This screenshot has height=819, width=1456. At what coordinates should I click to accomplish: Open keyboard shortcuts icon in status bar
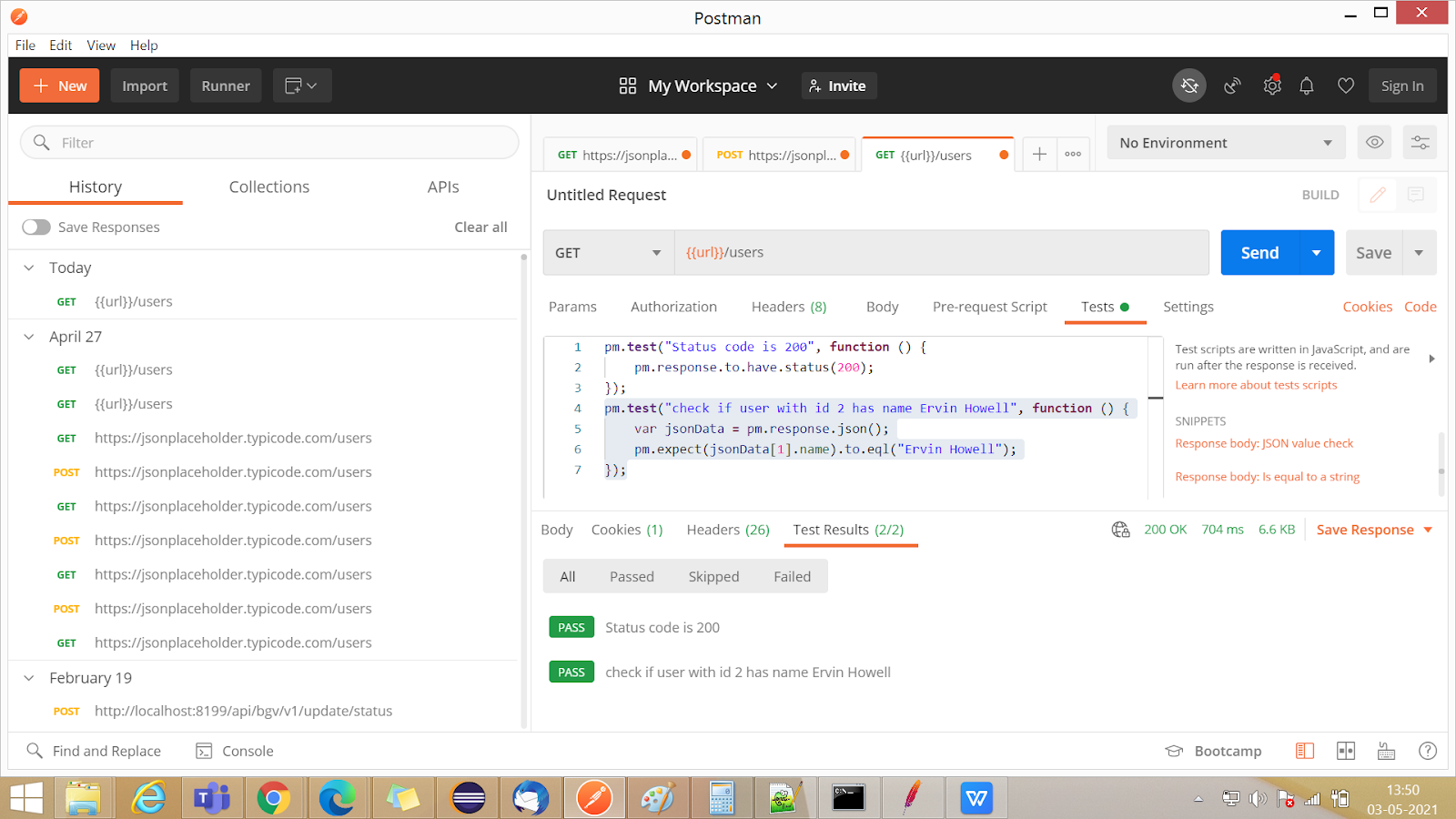click(1386, 751)
